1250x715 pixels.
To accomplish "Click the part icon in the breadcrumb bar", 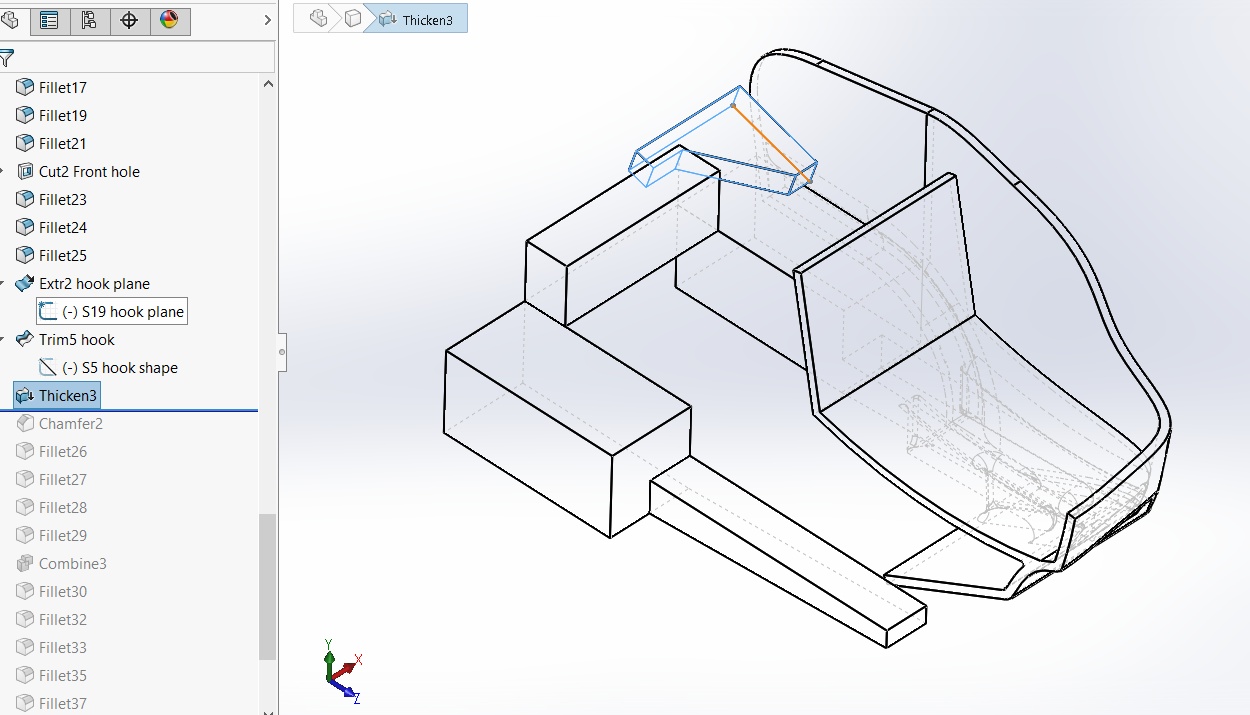I will [317, 18].
